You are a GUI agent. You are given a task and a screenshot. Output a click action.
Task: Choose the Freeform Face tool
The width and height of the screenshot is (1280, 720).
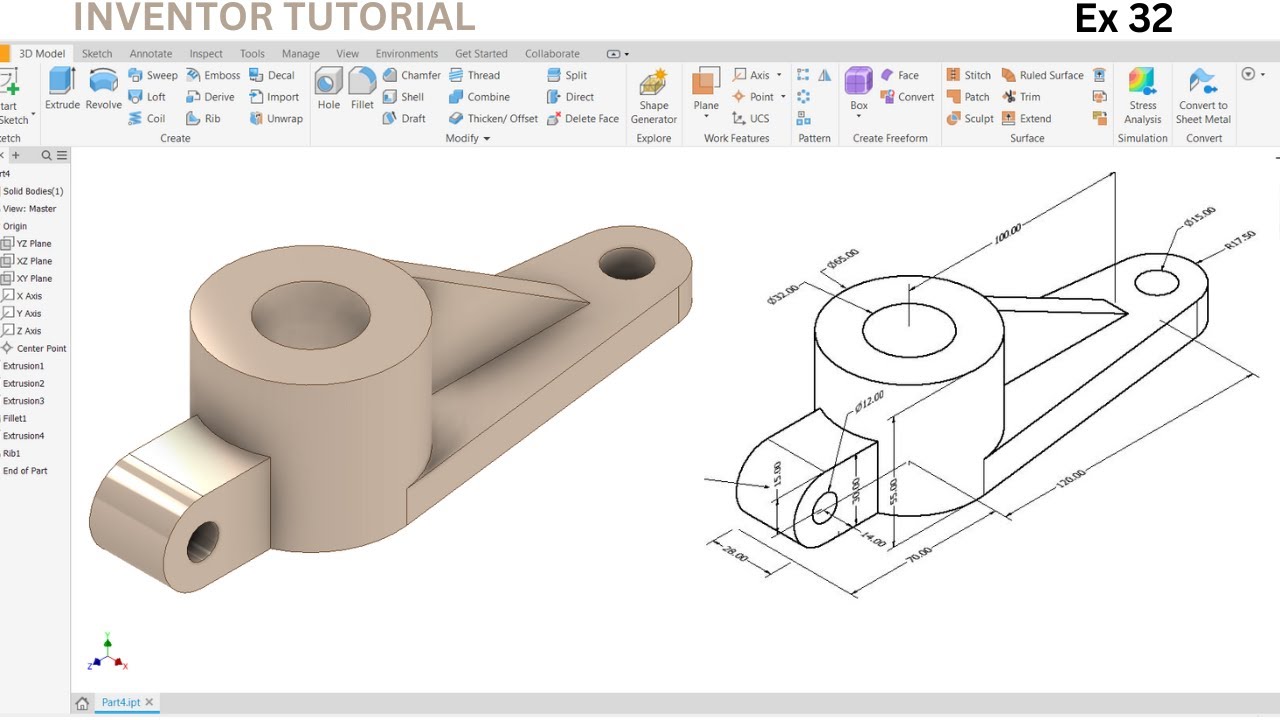(899, 75)
